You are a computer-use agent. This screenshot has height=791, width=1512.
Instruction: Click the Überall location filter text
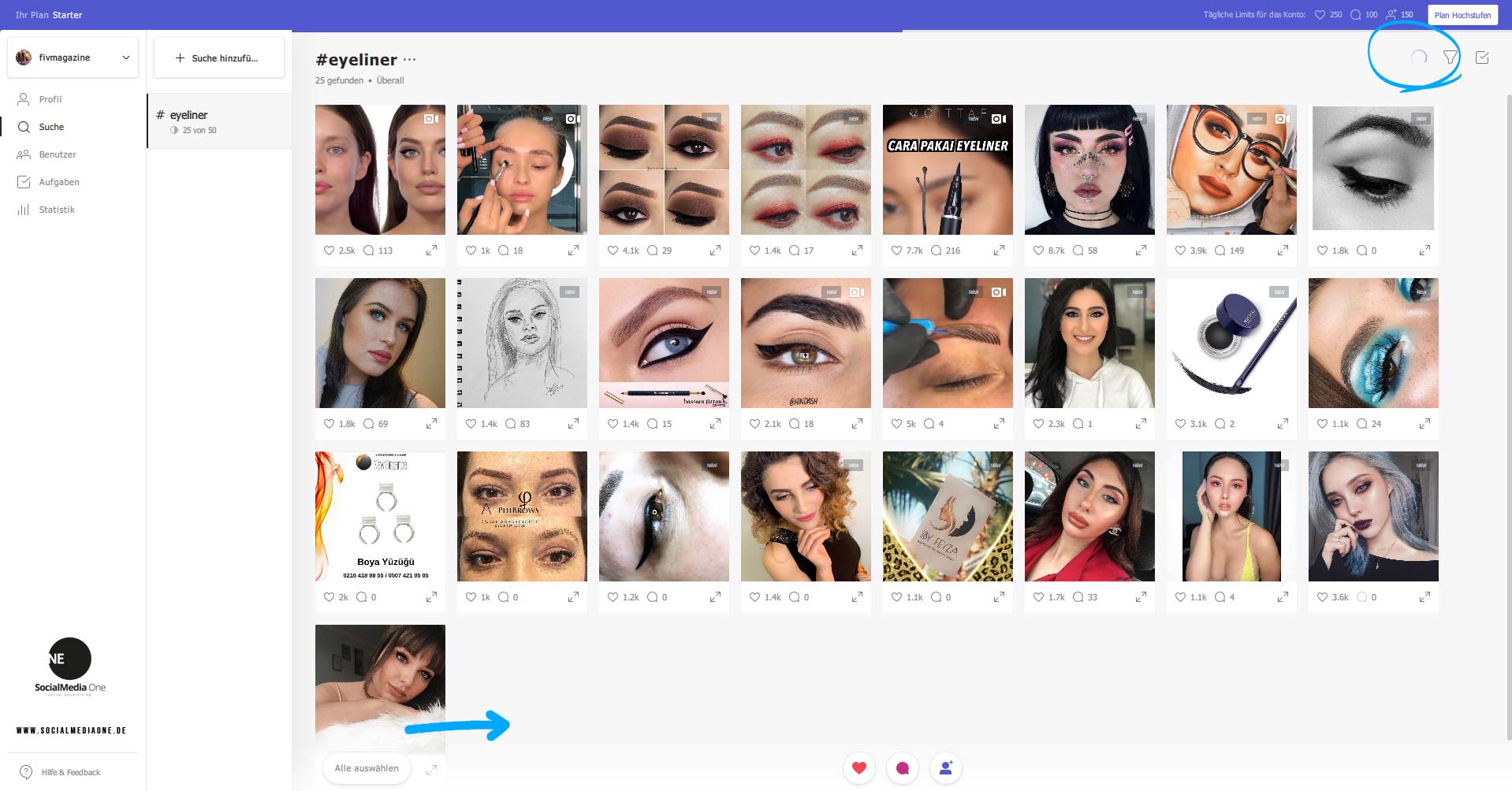[390, 80]
